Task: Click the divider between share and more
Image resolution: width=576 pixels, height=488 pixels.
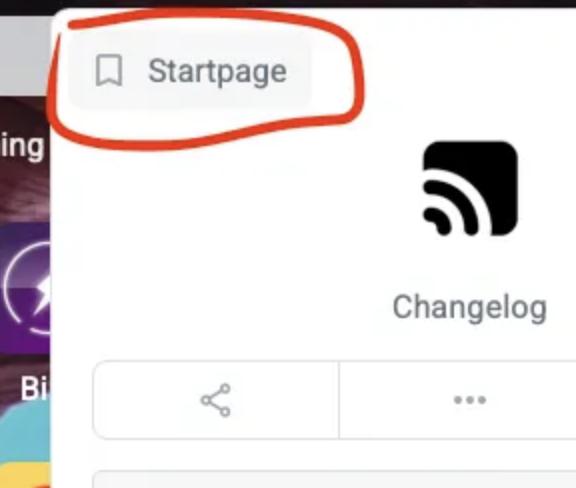Action: point(339,400)
